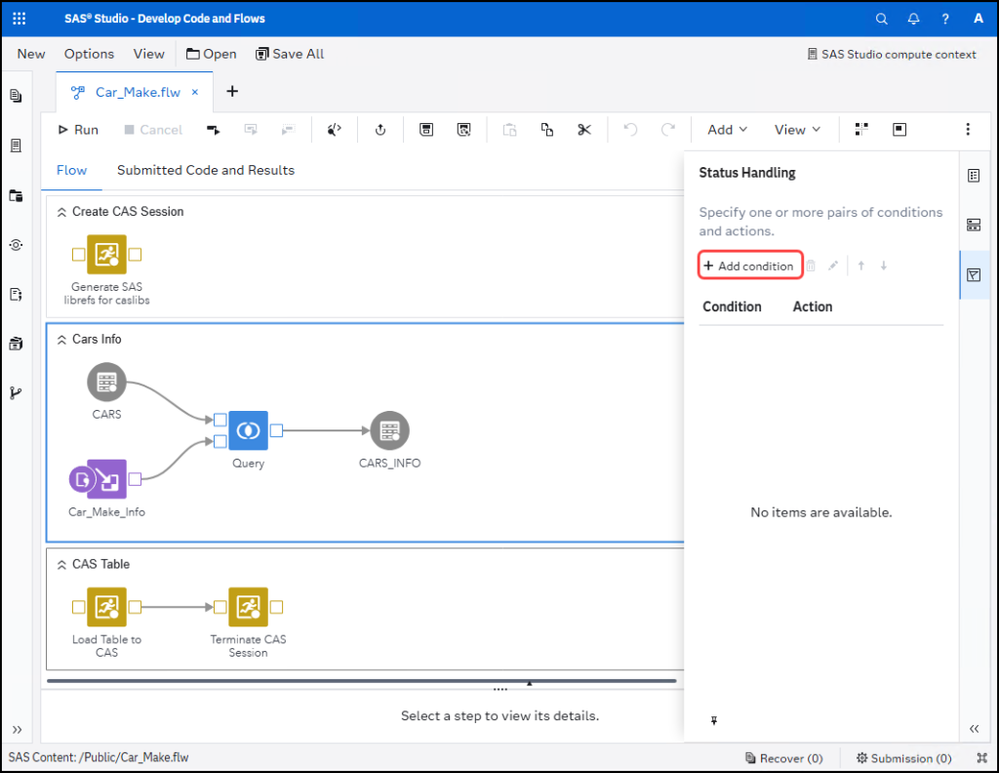This screenshot has width=999, height=773.
Task: Select the Load Table to CAS node
Action: coord(106,607)
